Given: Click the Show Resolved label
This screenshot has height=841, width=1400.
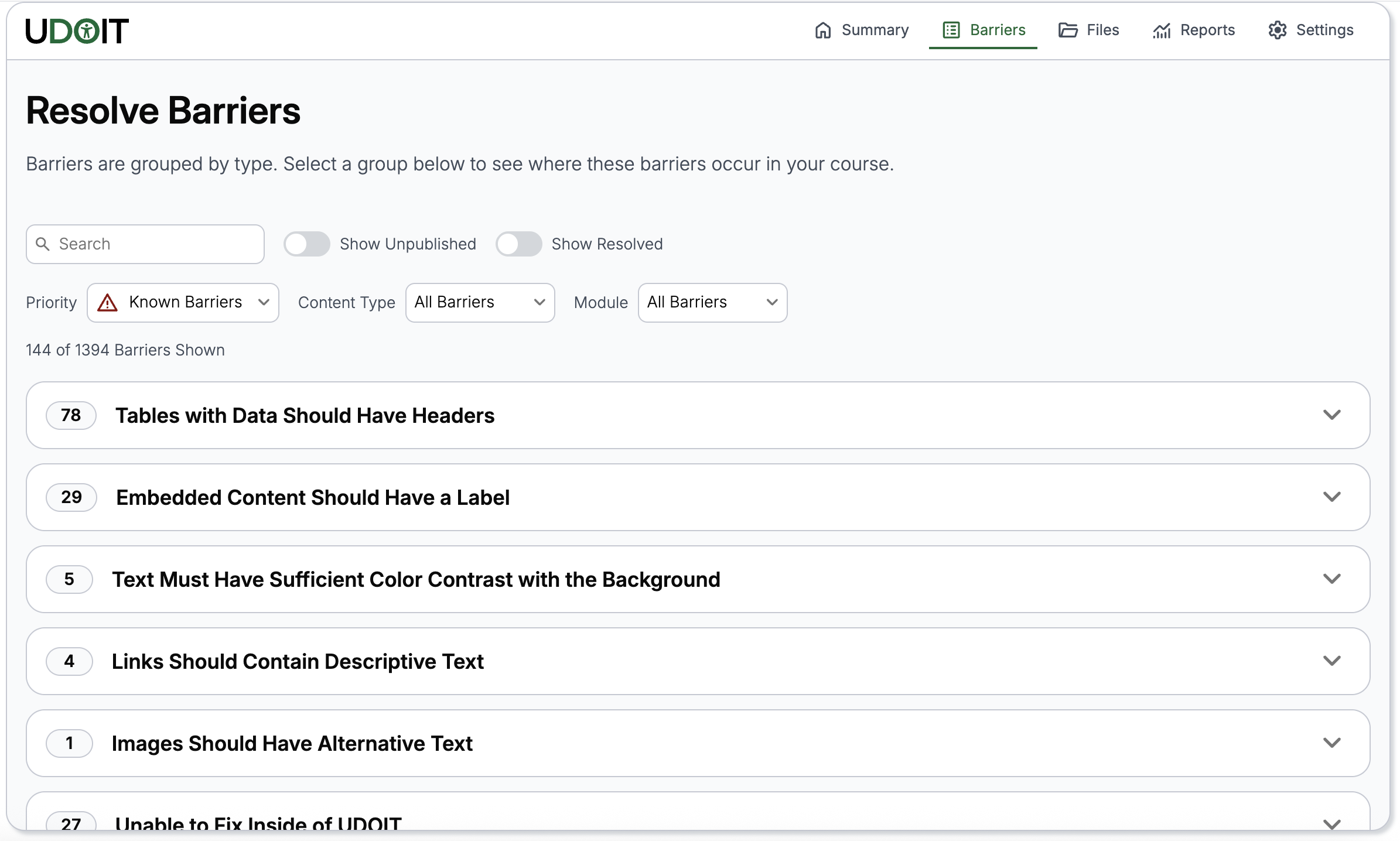Looking at the screenshot, I should click(x=607, y=244).
